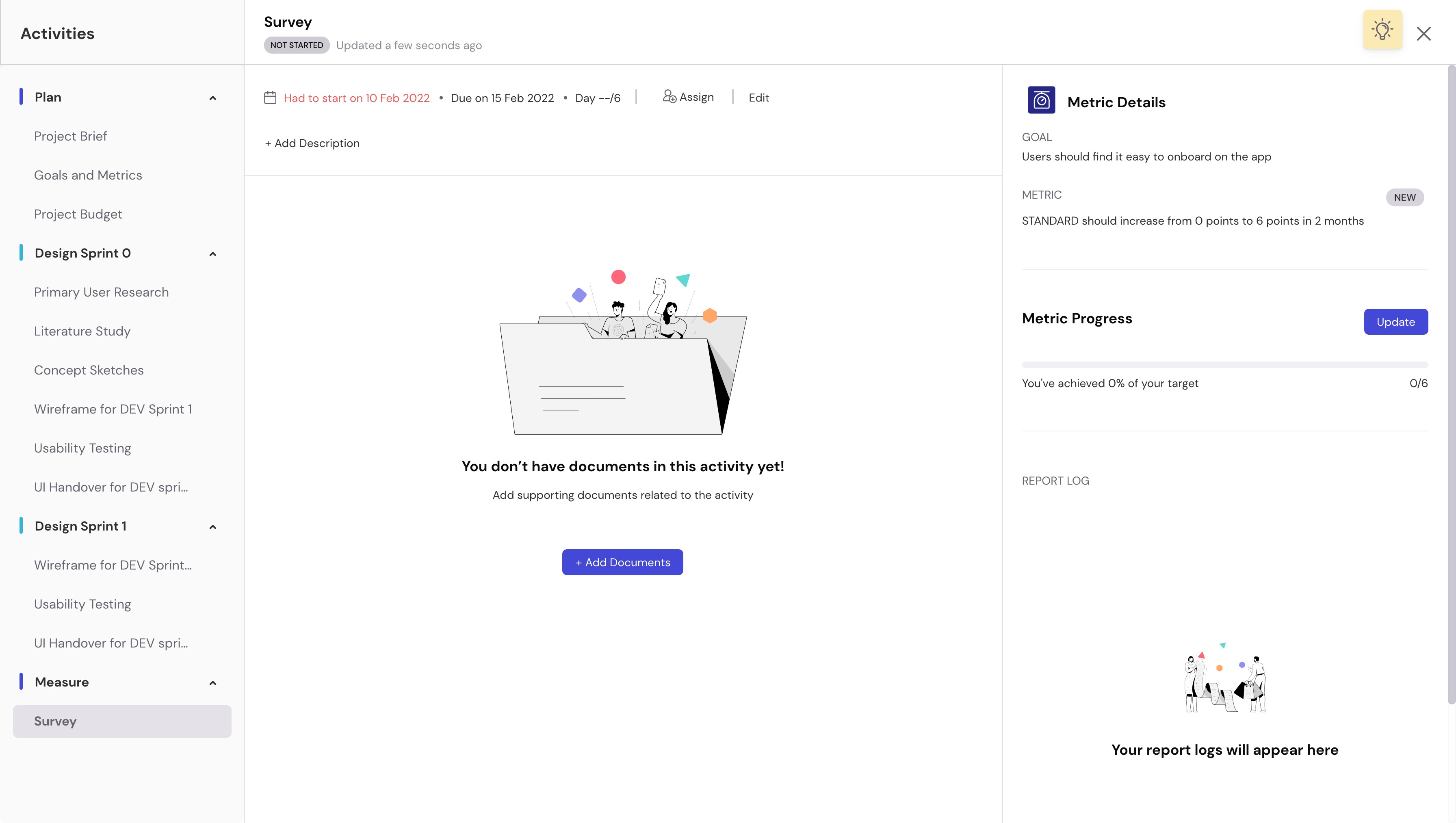Click the NOT STARTED status badge
Viewport: 1456px width, 823px height.
296,45
